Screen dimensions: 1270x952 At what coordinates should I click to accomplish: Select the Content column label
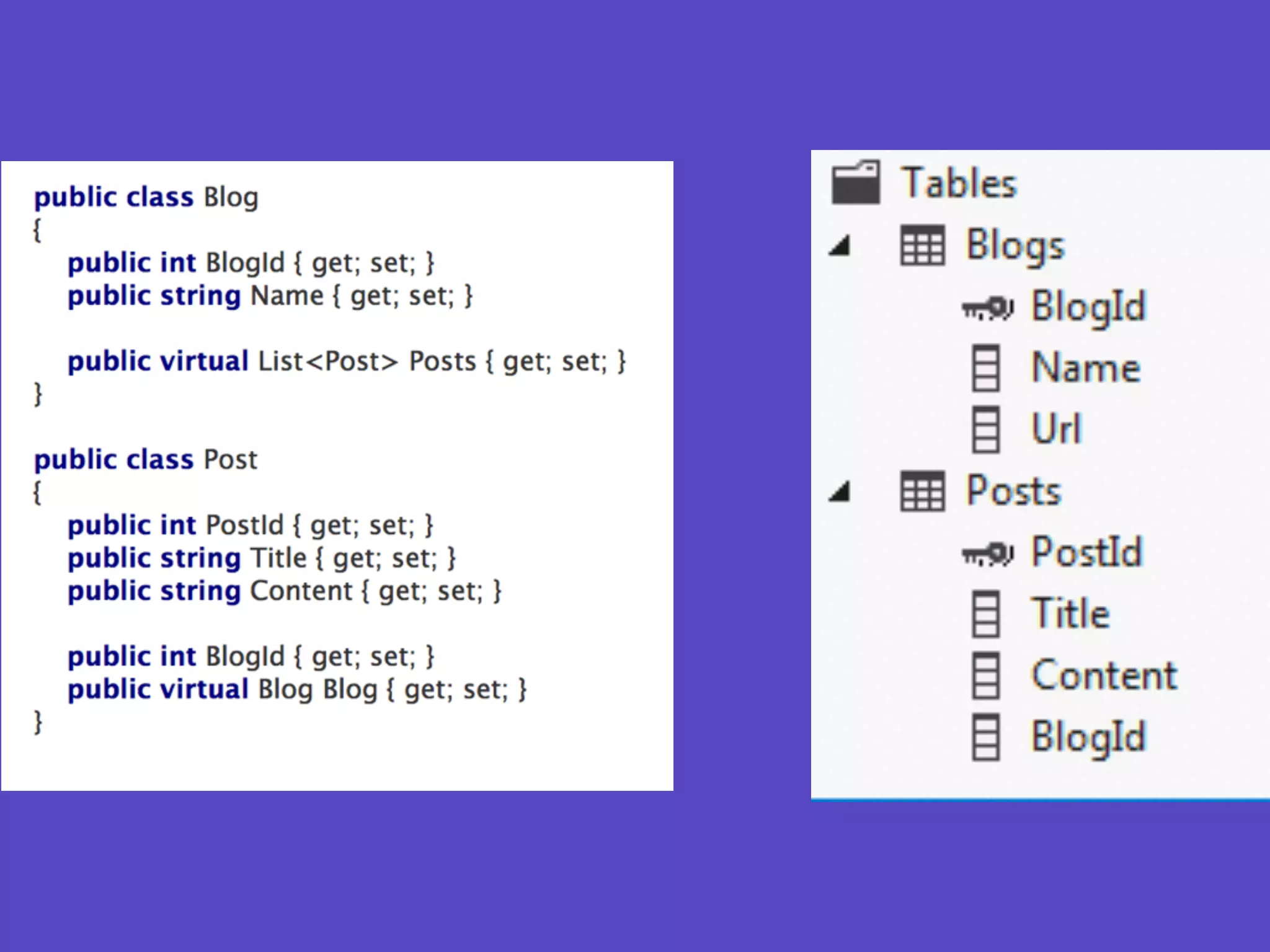(1104, 675)
